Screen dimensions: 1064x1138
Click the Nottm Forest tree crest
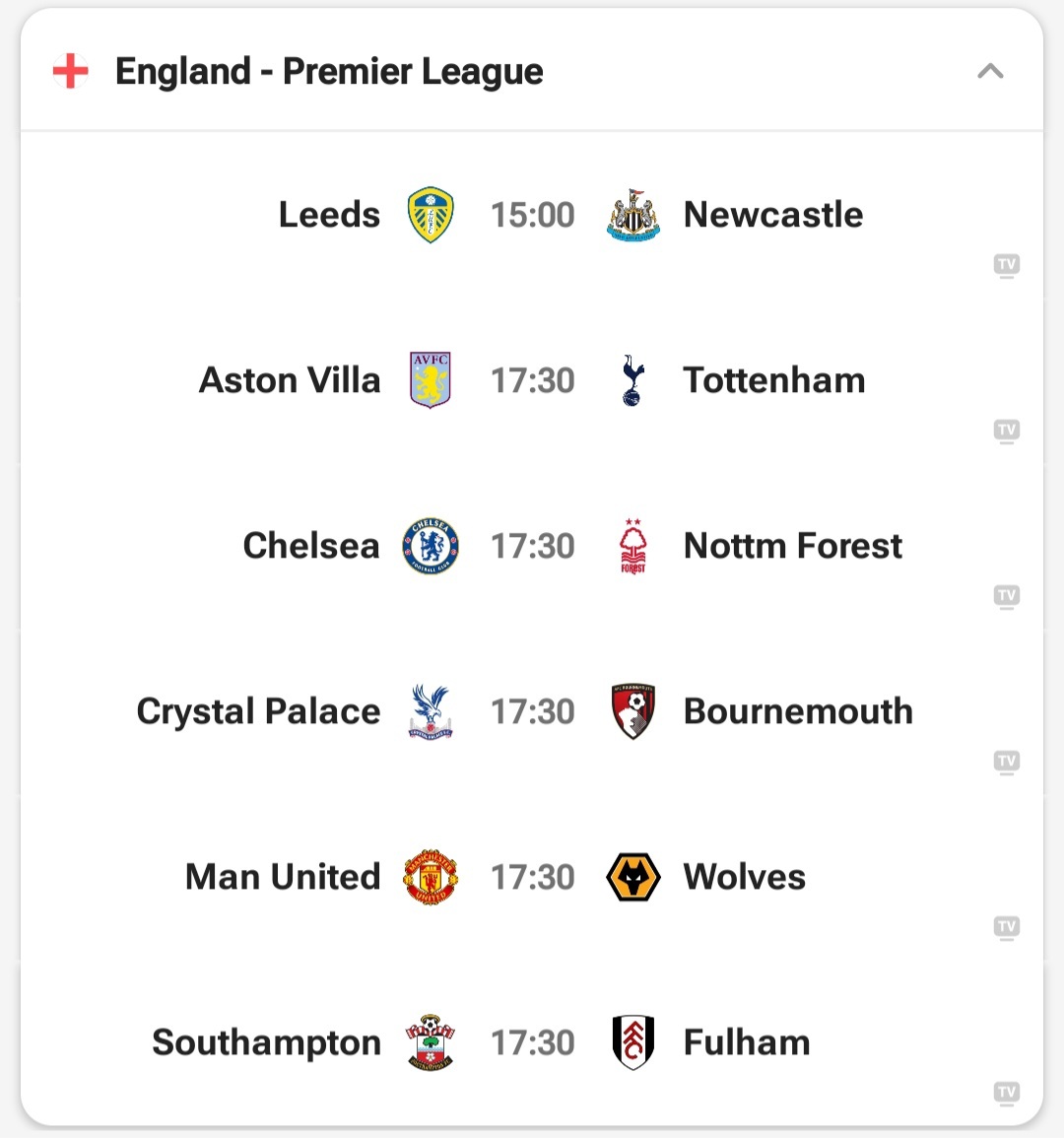(632, 546)
